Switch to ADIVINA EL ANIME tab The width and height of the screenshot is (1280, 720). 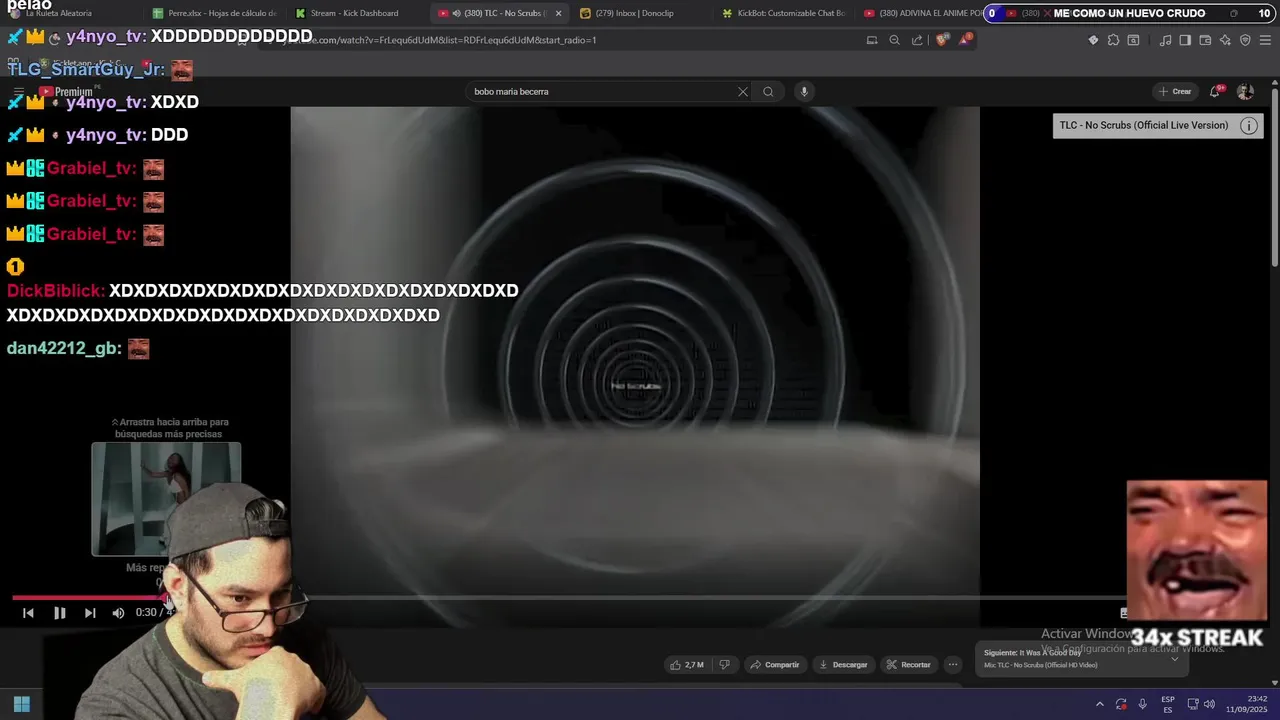922,13
